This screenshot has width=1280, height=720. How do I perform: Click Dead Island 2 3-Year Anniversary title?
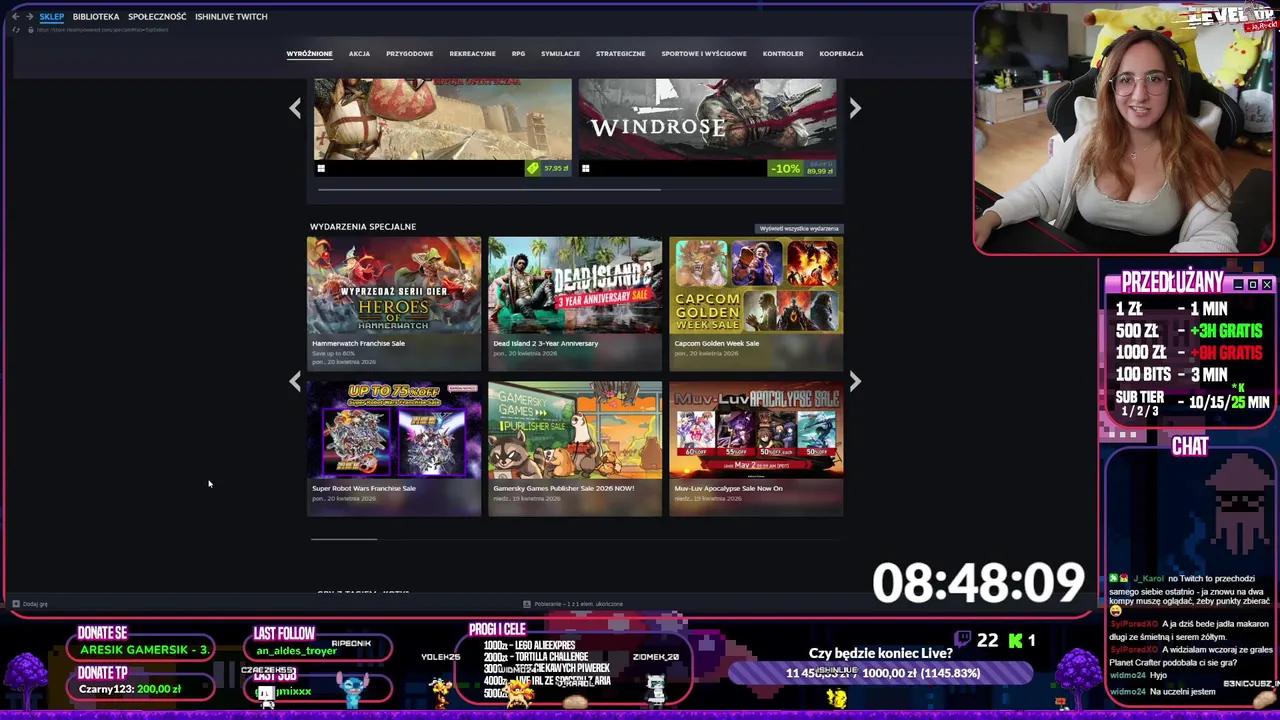[x=545, y=343]
